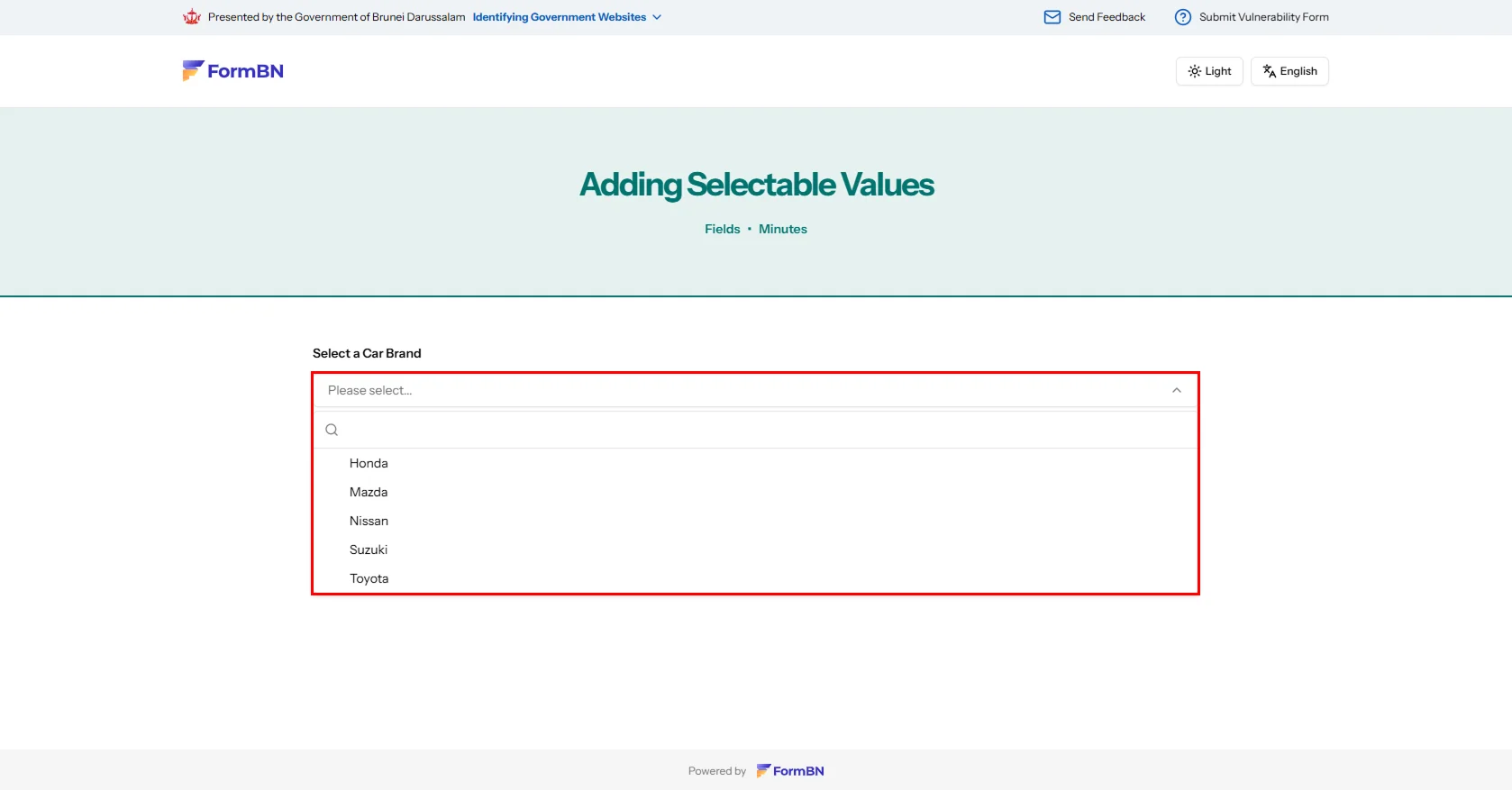
Task: Click the envelope icon beside Send Feedback
Action: tap(1052, 17)
